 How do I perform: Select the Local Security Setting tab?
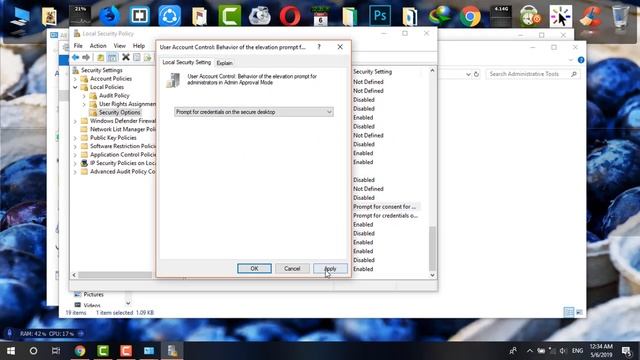[187, 62]
